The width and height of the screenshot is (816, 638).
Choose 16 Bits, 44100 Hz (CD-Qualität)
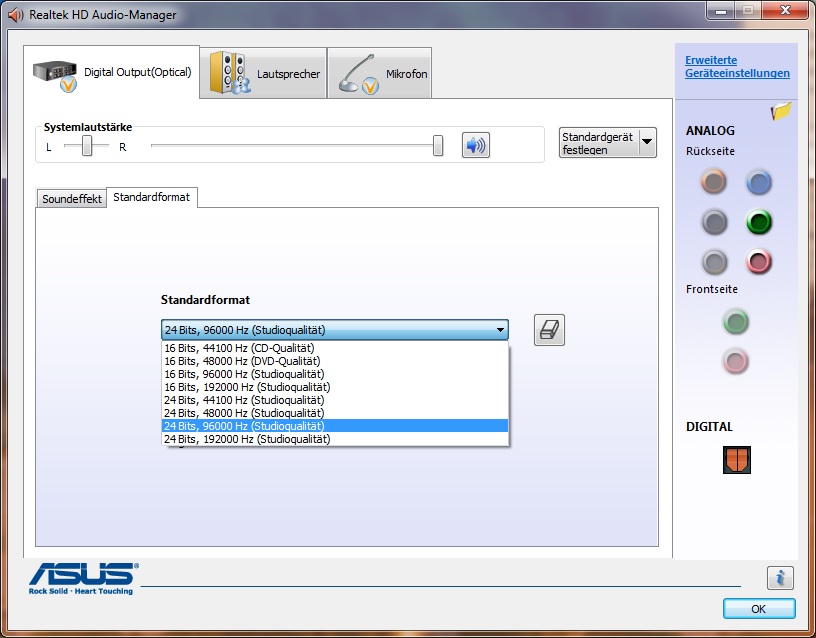(335, 348)
